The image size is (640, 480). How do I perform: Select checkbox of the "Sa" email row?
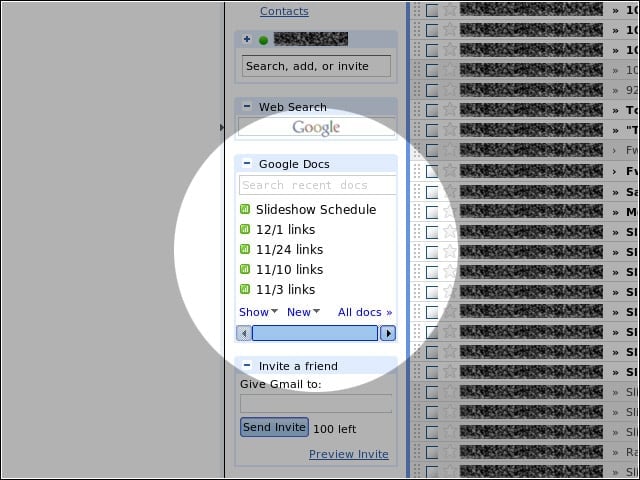pos(432,193)
